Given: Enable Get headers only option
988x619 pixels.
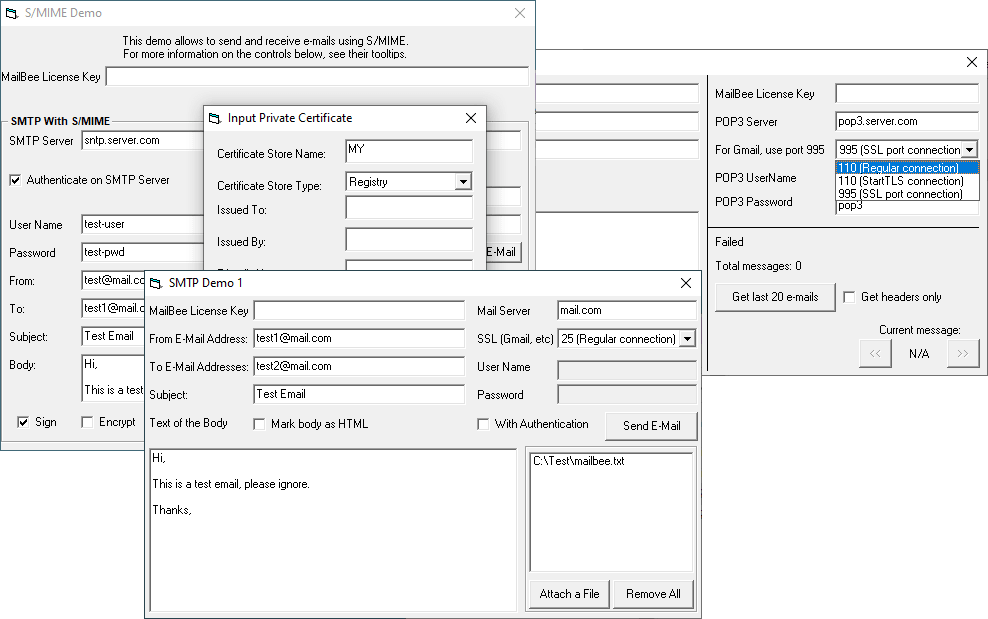Looking at the screenshot, I should tap(849, 297).
